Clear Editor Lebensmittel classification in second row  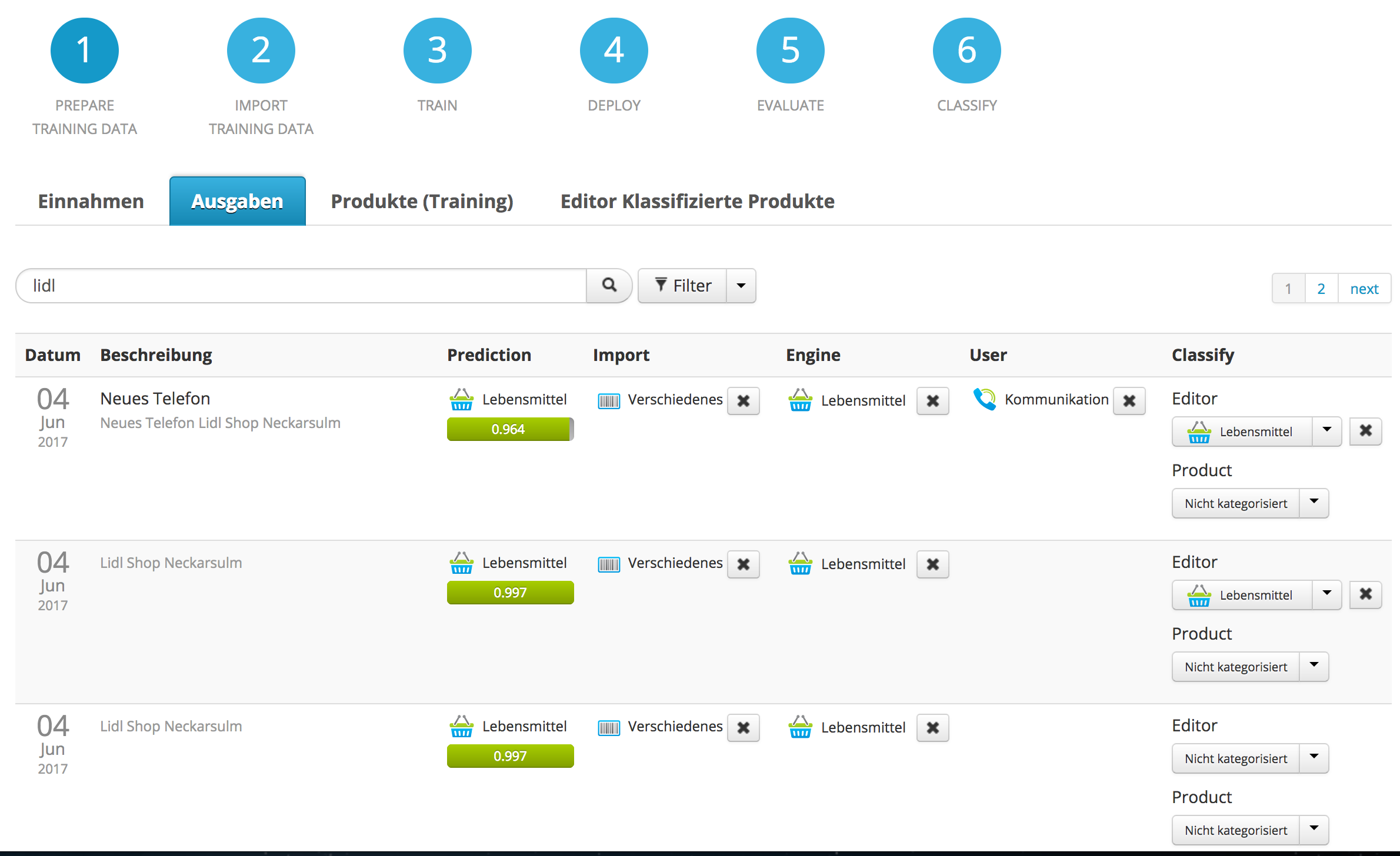pyautogui.click(x=1366, y=594)
